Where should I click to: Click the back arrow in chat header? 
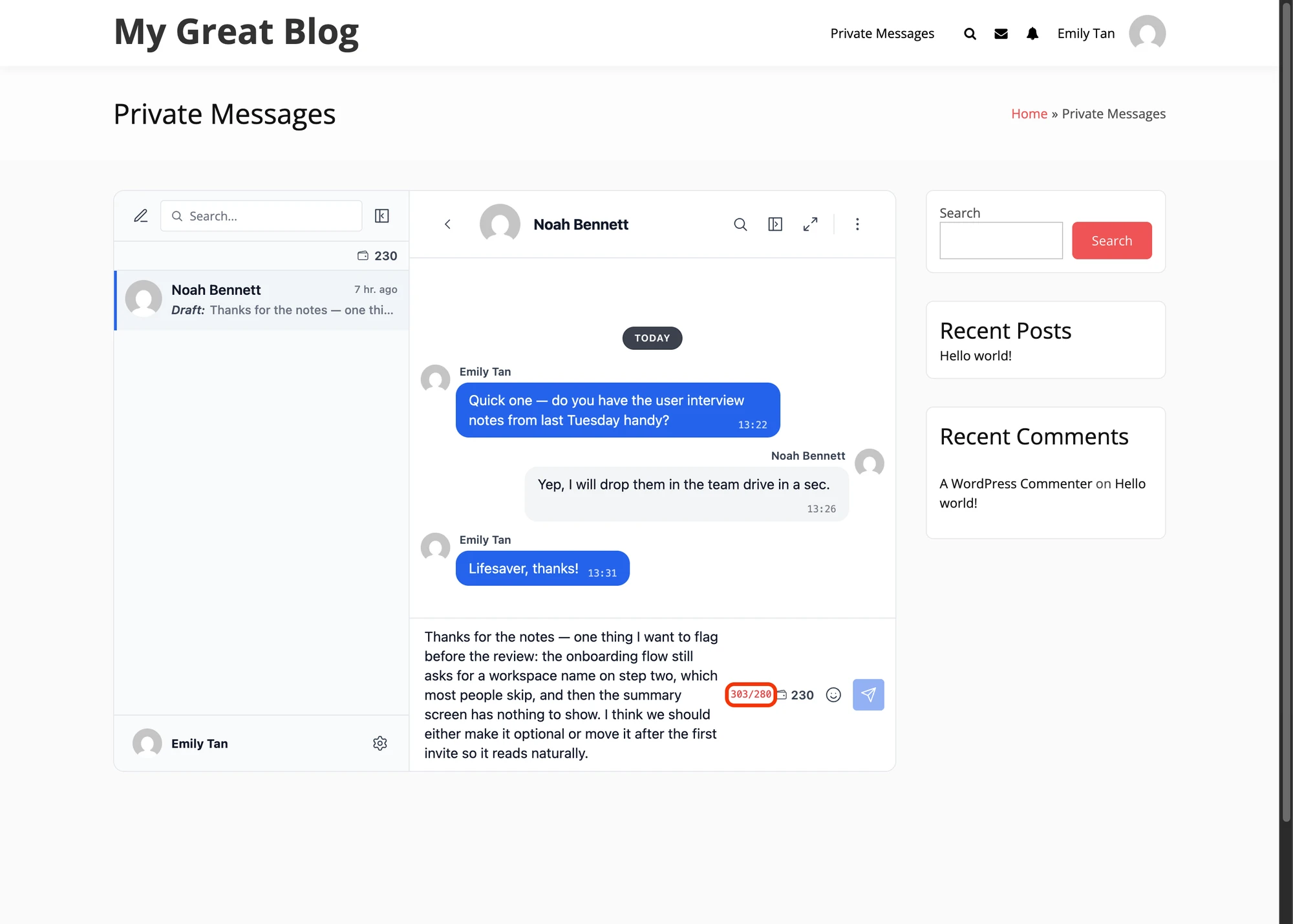tap(447, 224)
